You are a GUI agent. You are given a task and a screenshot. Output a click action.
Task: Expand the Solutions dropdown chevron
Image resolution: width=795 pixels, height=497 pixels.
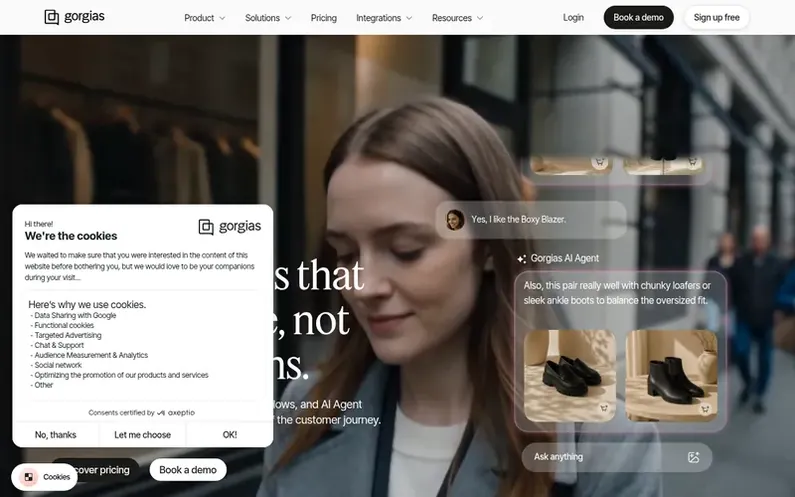[288, 18]
